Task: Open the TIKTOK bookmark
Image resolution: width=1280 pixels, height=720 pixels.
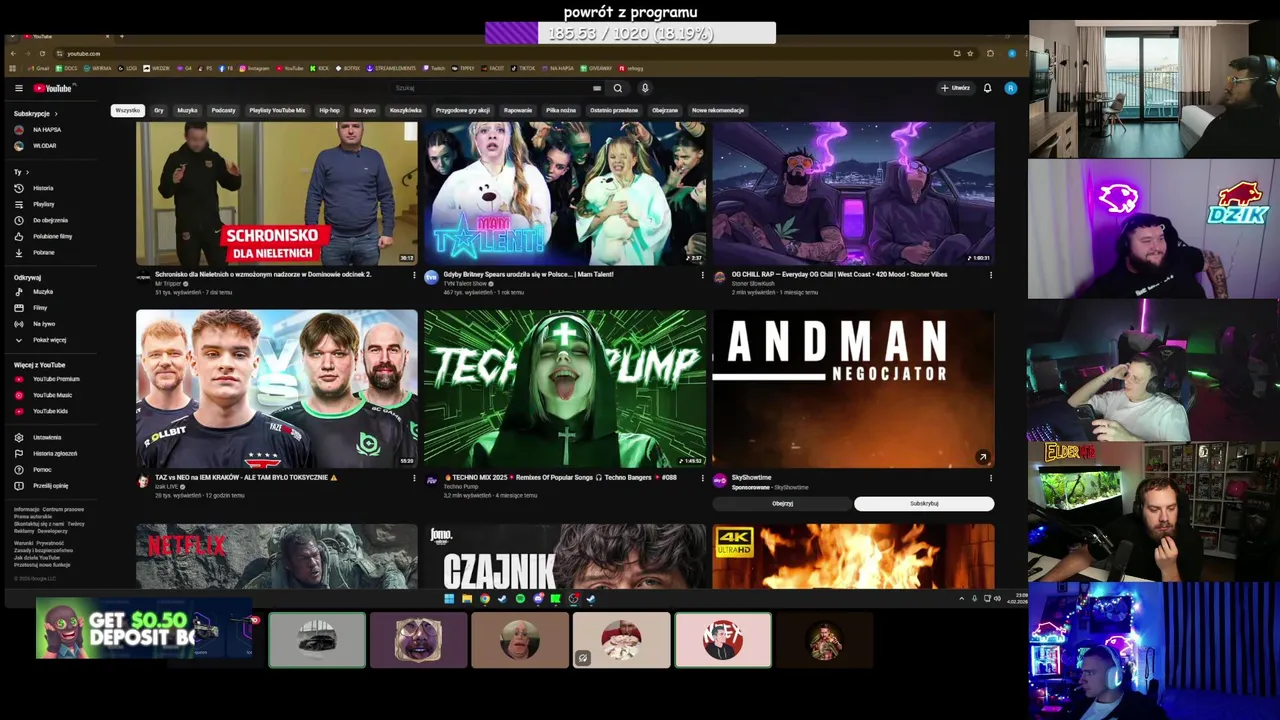Action: coord(523,68)
